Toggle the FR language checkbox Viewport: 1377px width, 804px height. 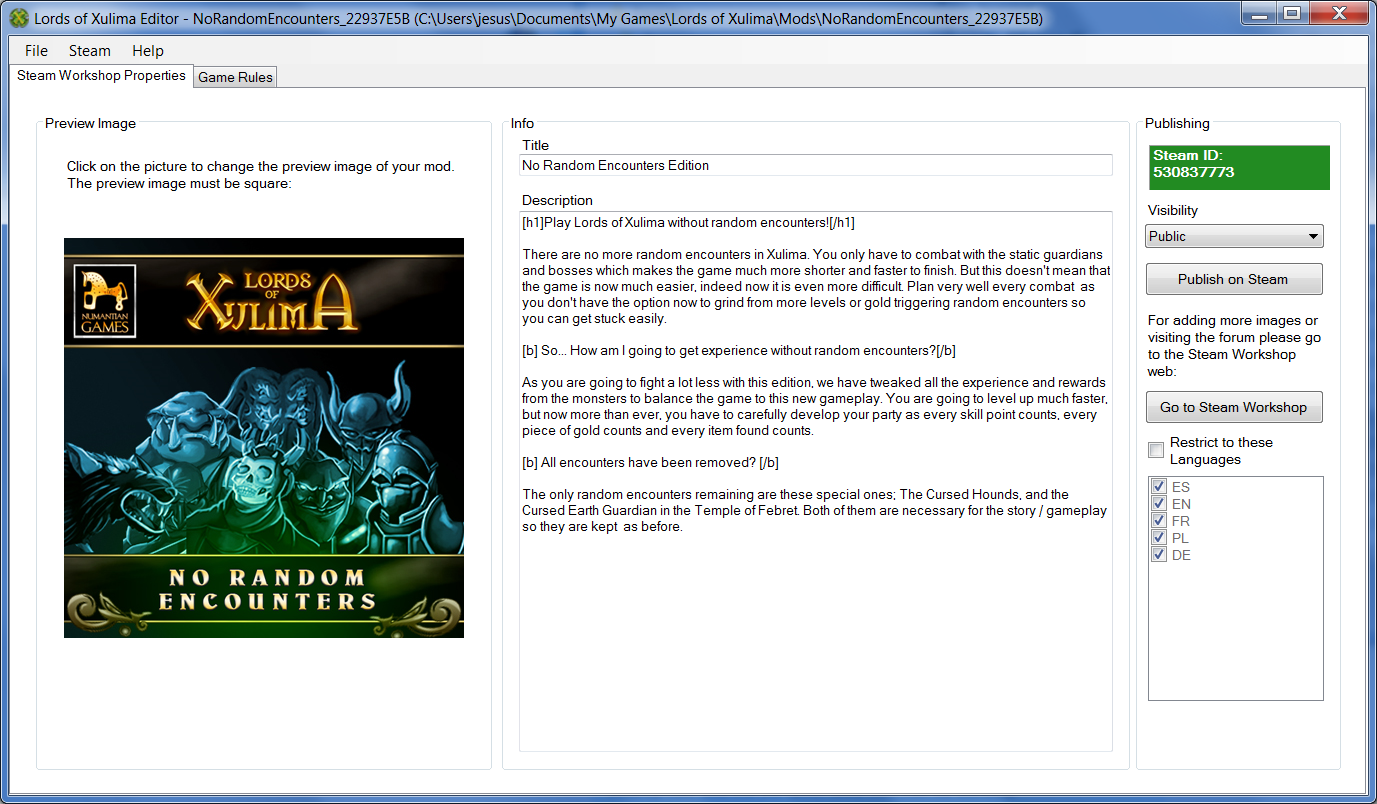1159,521
